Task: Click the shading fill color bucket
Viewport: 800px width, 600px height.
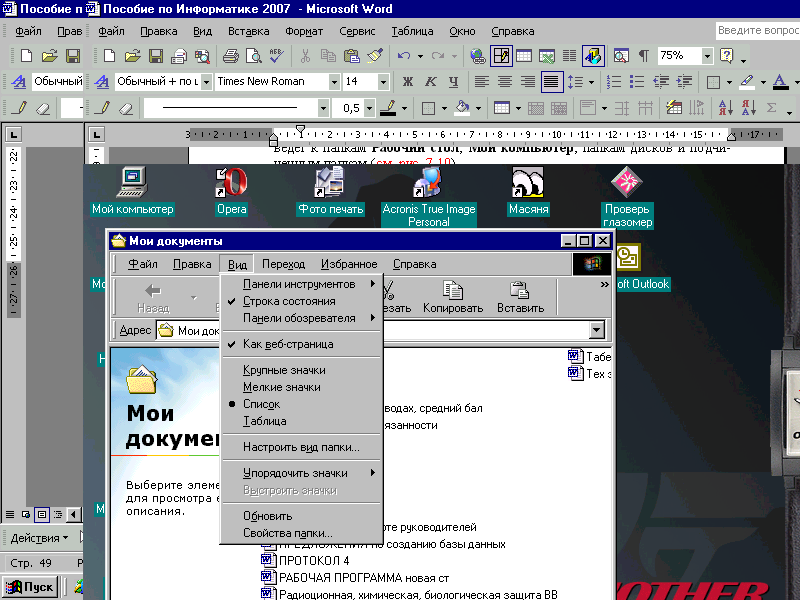Action: pos(462,108)
